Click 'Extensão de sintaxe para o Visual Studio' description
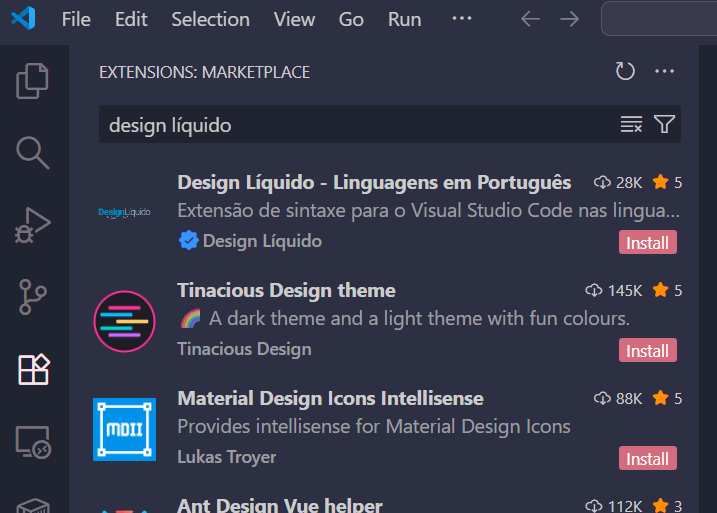Image resolution: width=717 pixels, height=513 pixels. 428,211
